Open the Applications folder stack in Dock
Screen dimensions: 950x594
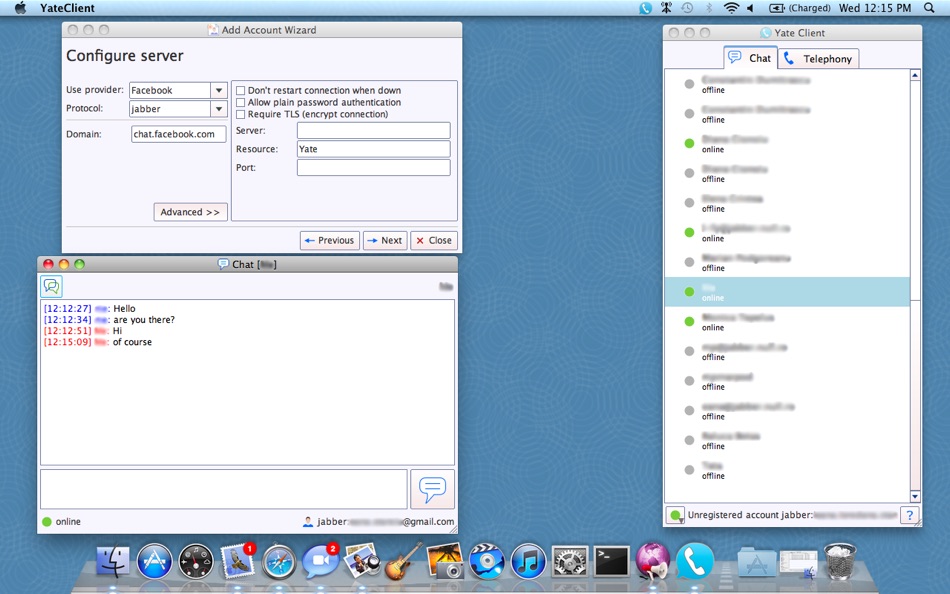(757, 561)
